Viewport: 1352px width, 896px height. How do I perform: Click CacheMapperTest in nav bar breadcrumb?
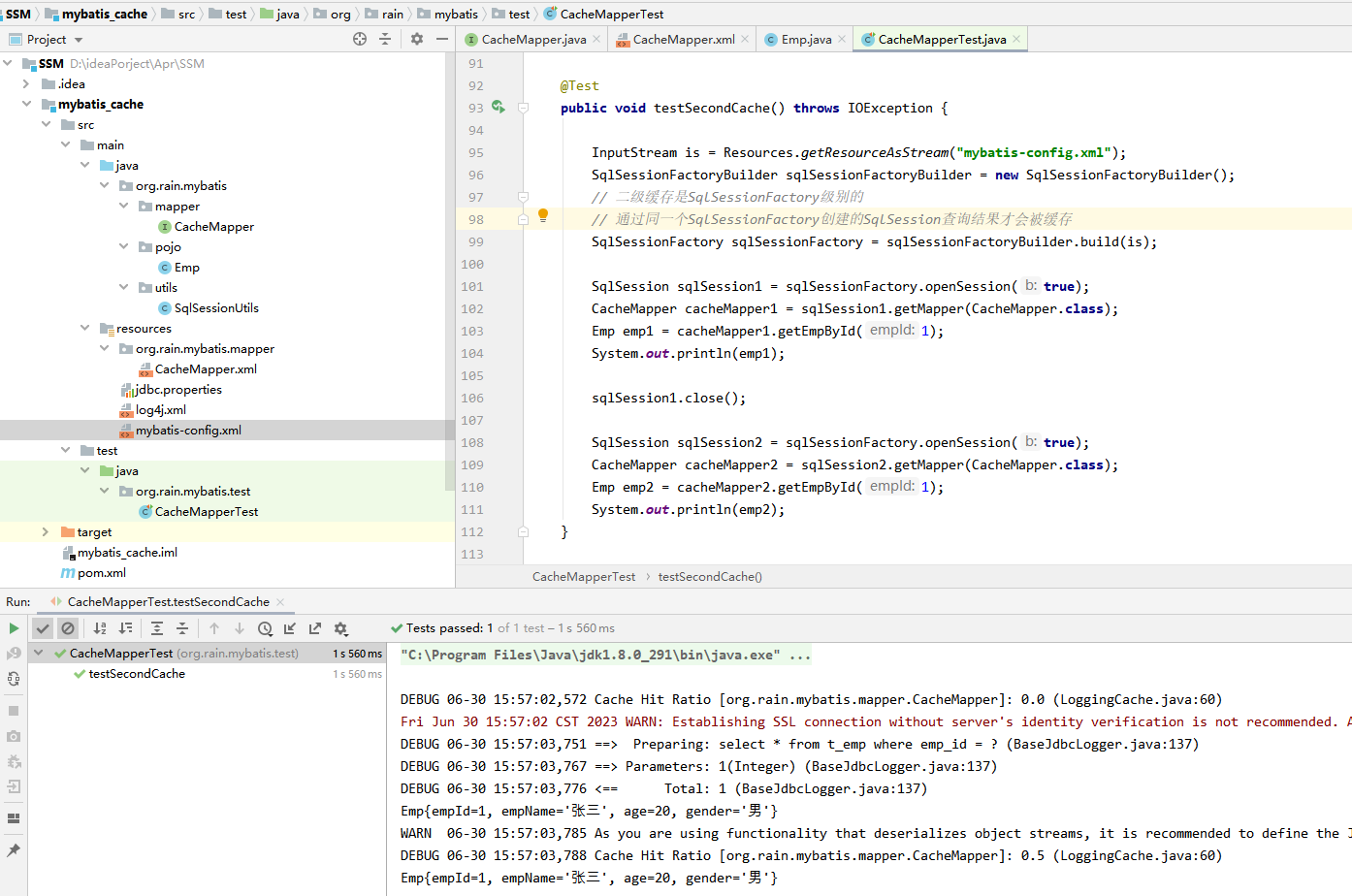[603, 14]
